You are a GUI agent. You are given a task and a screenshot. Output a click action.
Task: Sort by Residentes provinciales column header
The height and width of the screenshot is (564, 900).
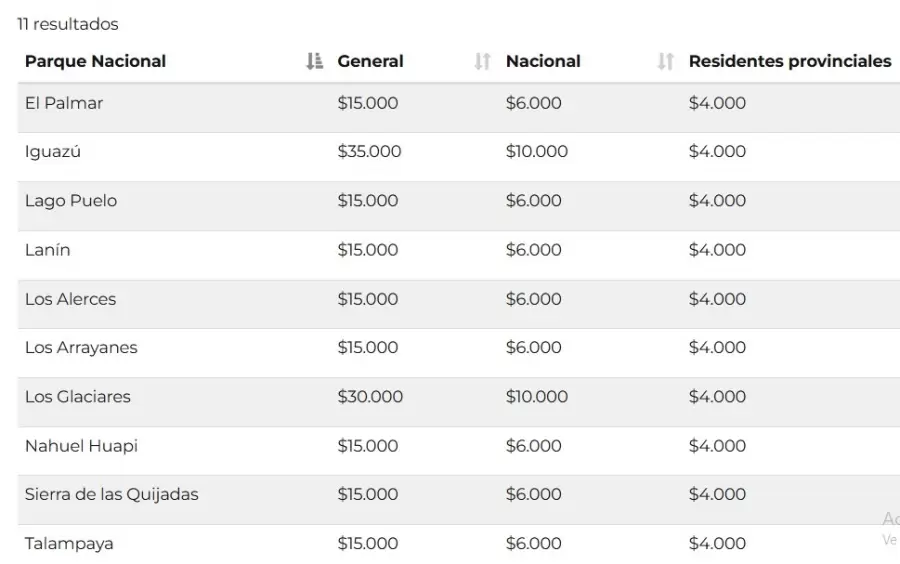[789, 61]
